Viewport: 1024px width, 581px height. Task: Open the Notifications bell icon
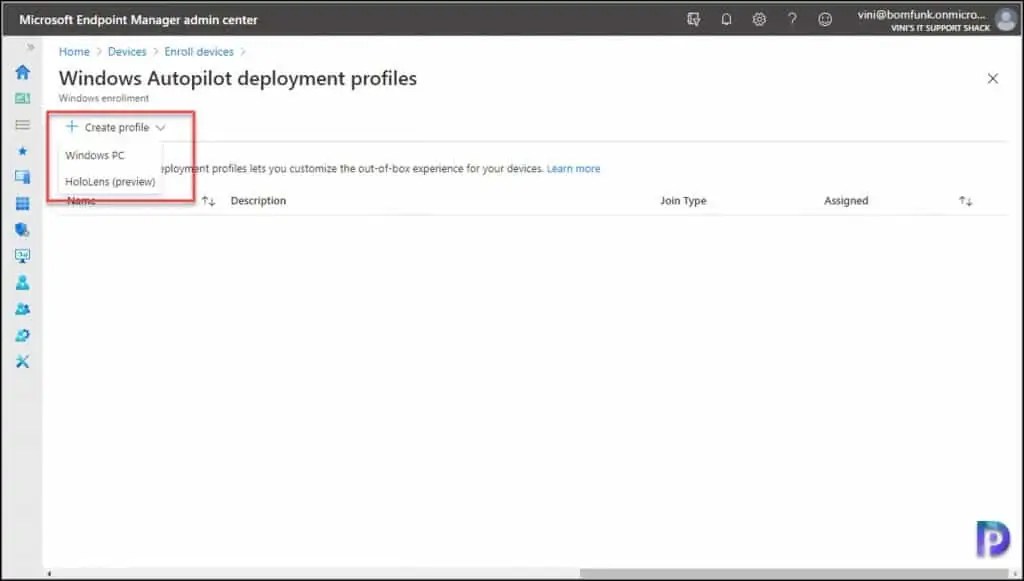[726, 18]
